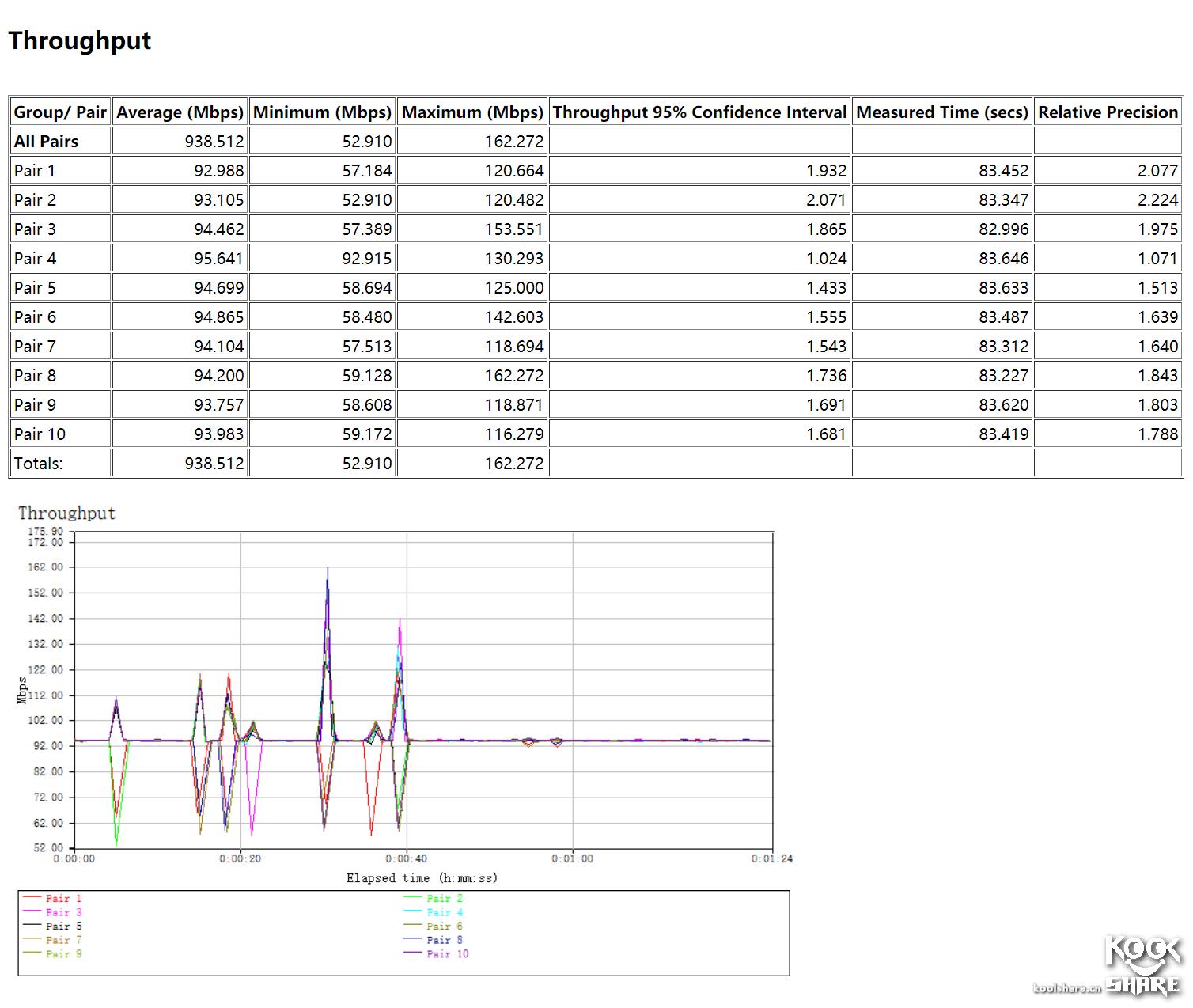Image resolution: width=1193 pixels, height=1008 pixels.
Task: Open the Average (Mbps) column sorting options
Action: [180, 112]
